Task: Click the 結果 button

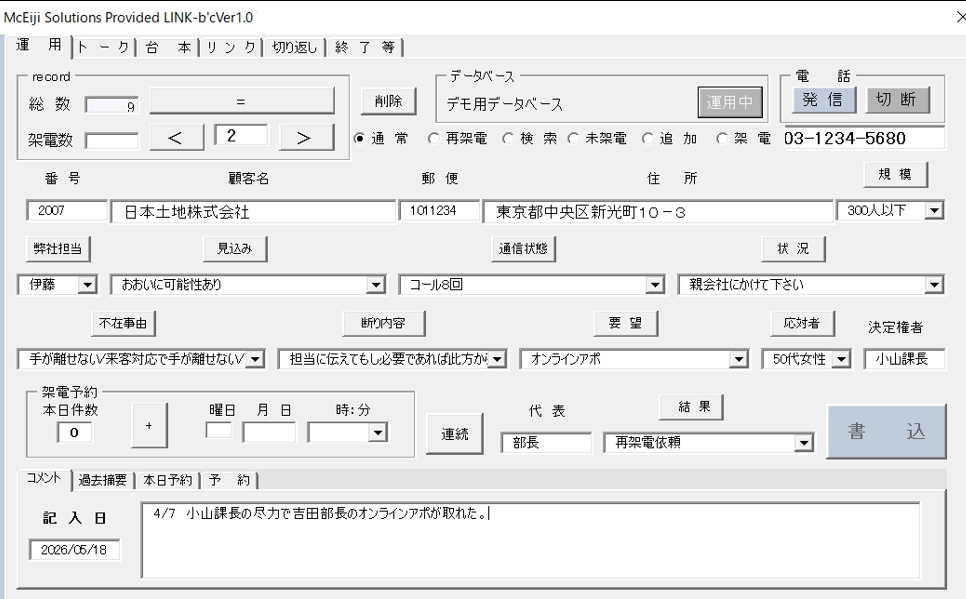Action: (691, 407)
